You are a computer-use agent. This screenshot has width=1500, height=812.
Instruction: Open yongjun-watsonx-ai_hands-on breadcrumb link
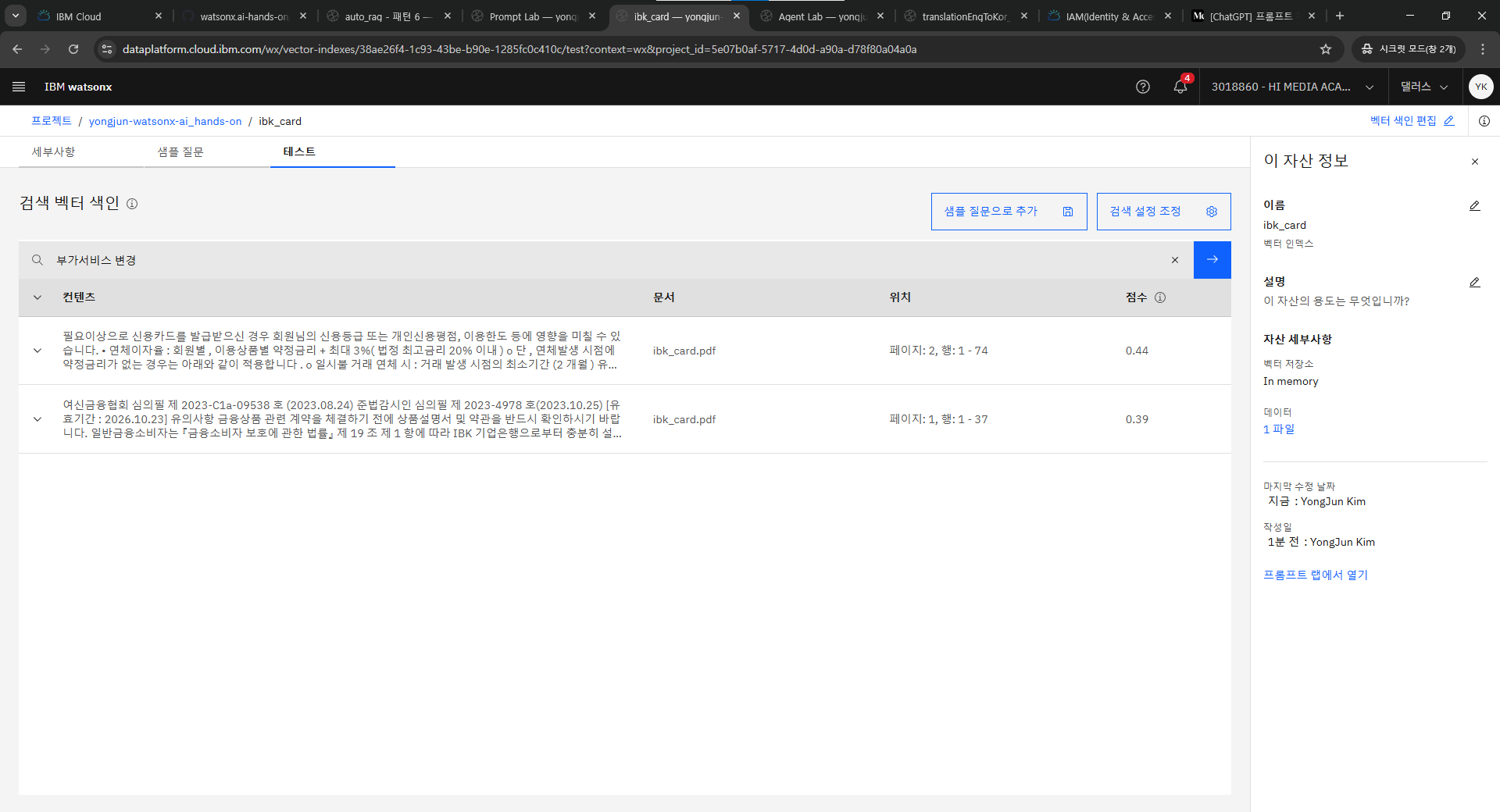pos(166,121)
